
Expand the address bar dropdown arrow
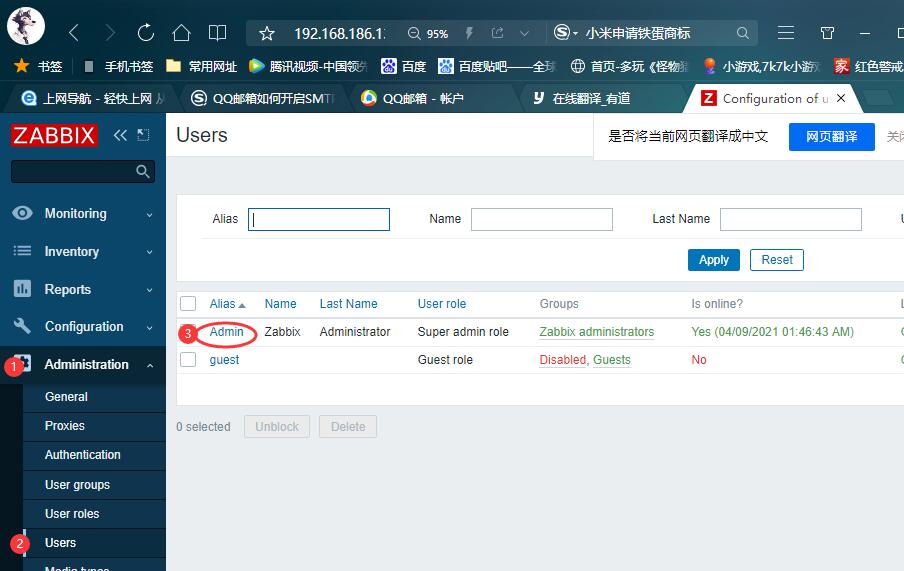click(524, 33)
